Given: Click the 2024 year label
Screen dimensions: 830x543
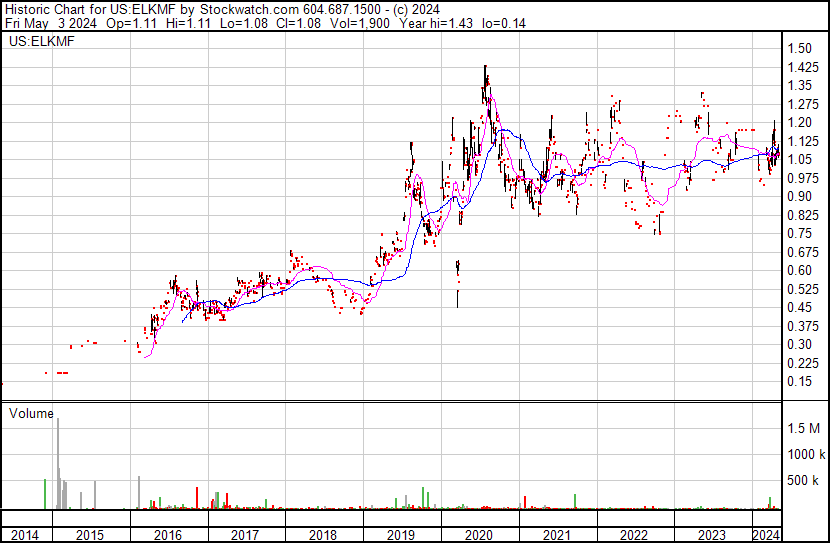Looking at the screenshot, I should pyautogui.click(x=766, y=535).
